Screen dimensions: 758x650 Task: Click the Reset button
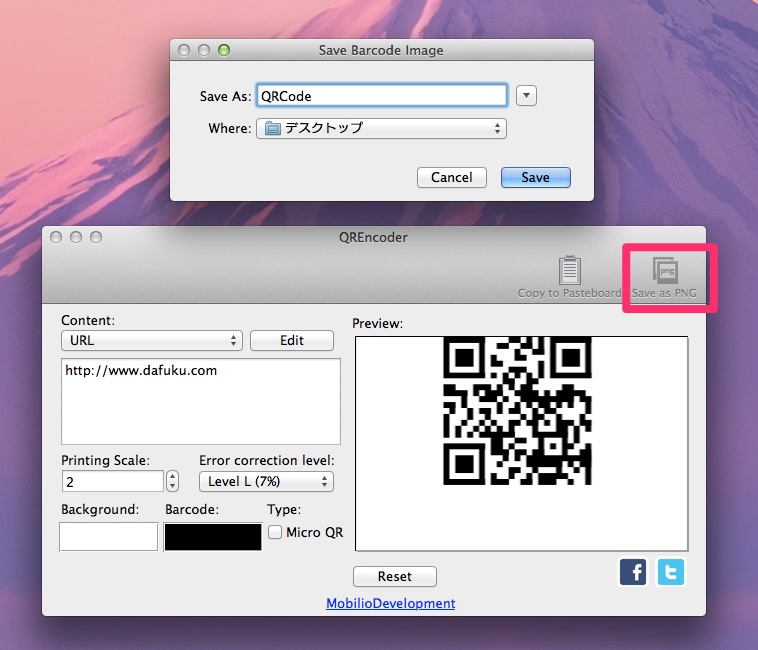pyautogui.click(x=395, y=577)
